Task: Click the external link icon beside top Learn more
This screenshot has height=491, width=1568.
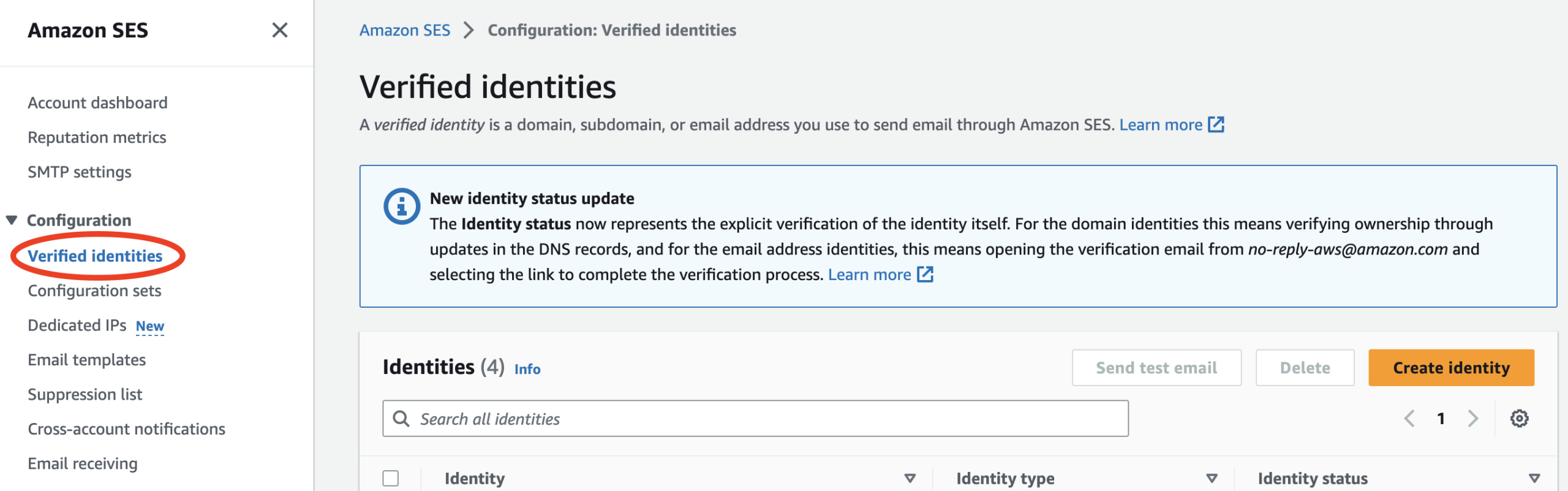Action: 1216,124
